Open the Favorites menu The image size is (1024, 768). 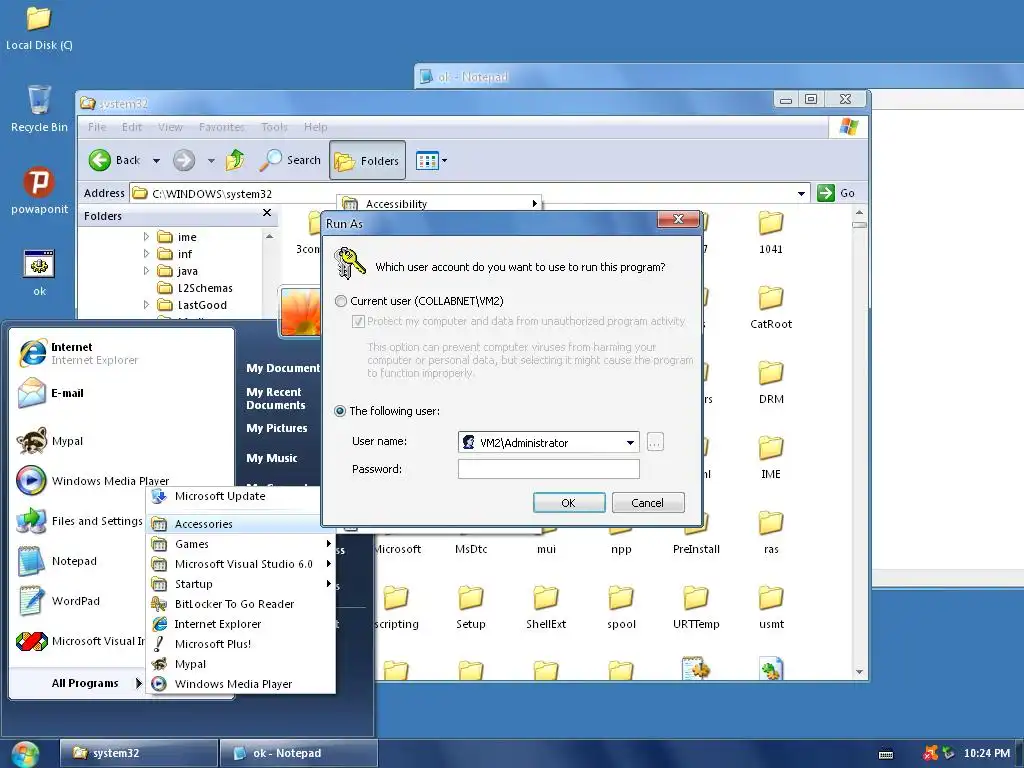click(x=222, y=127)
